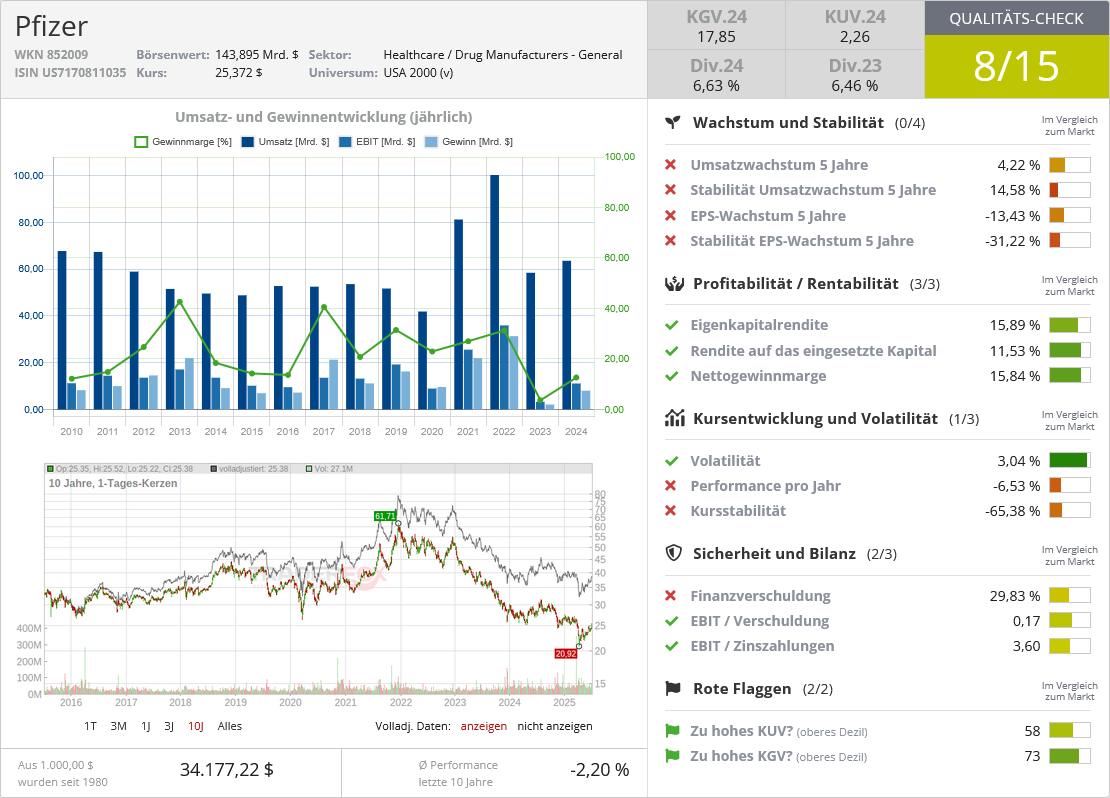
Task: Click the chart icon beside Kursentwicklung und Volatilität
Action: pyautogui.click(x=675, y=418)
